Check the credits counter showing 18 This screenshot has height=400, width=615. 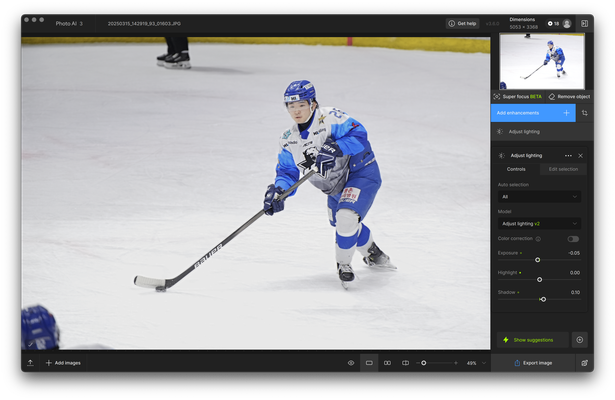click(553, 24)
